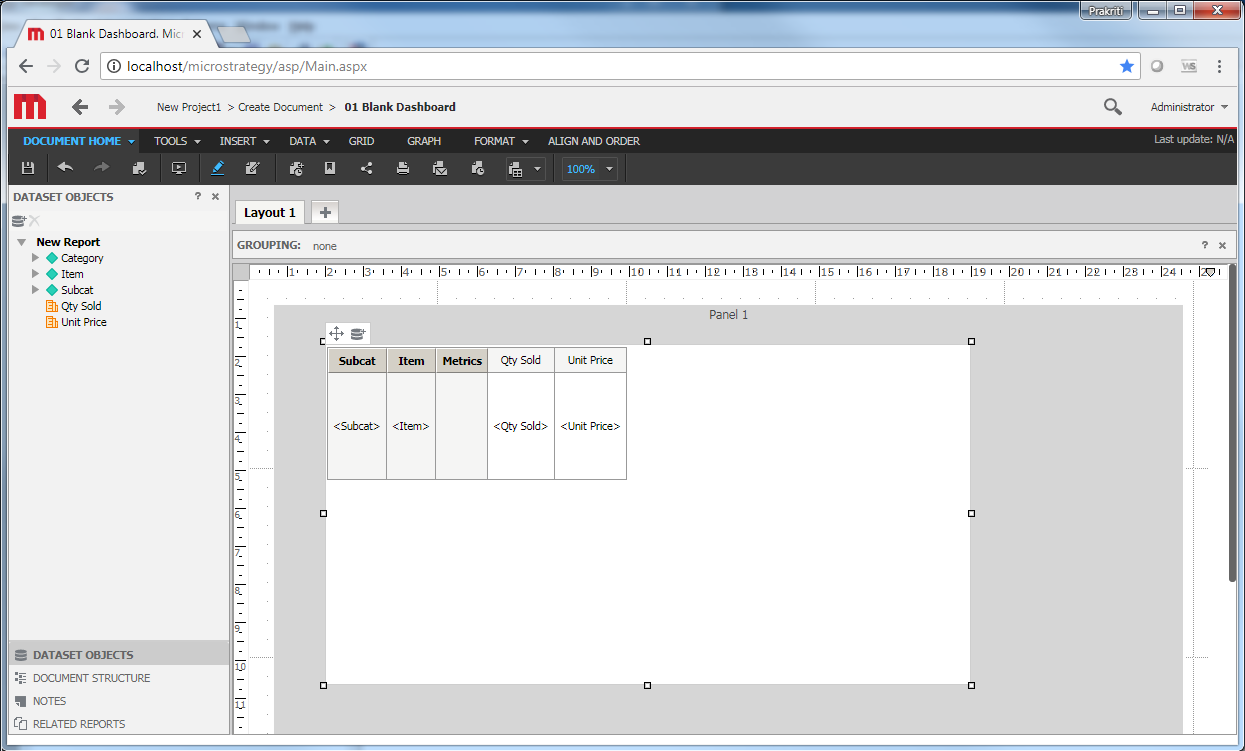Save the document using the toolbar disk icon
The image size is (1245, 751).
tap(28, 168)
